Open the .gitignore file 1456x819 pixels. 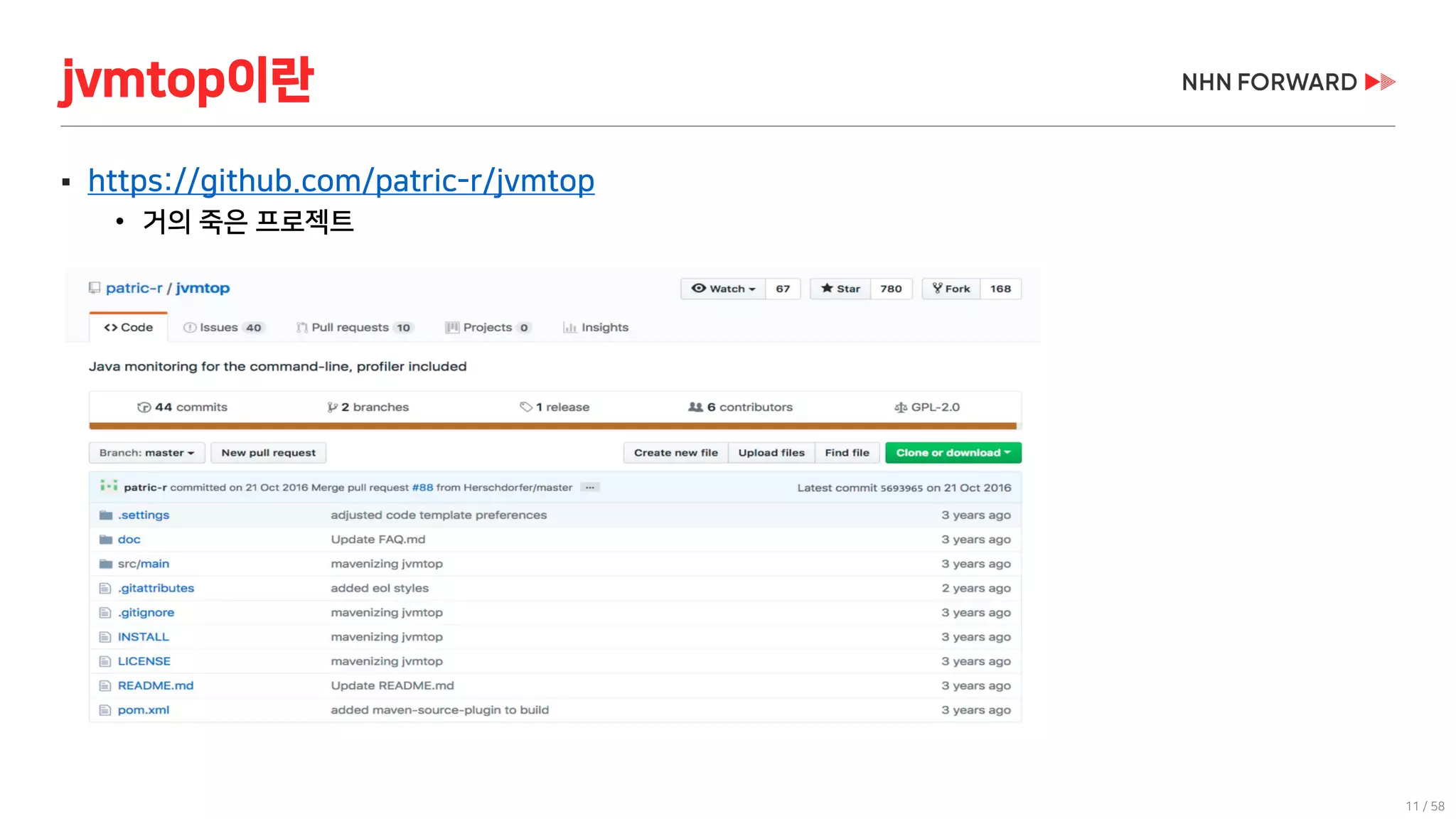coord(146,612)
